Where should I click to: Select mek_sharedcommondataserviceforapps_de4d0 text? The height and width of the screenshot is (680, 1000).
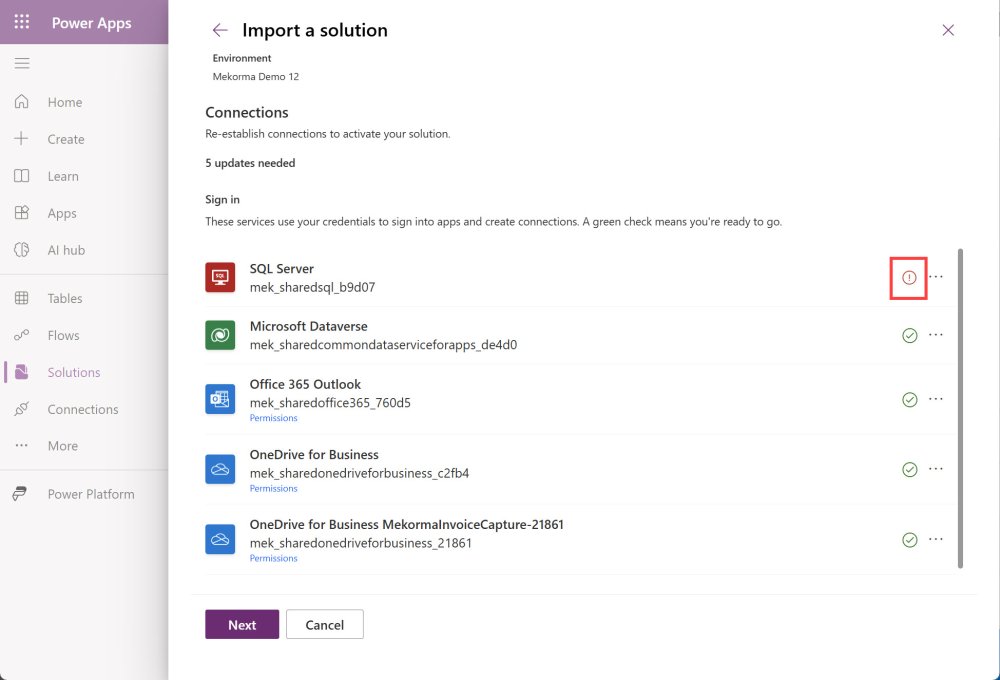click(383, 344)
